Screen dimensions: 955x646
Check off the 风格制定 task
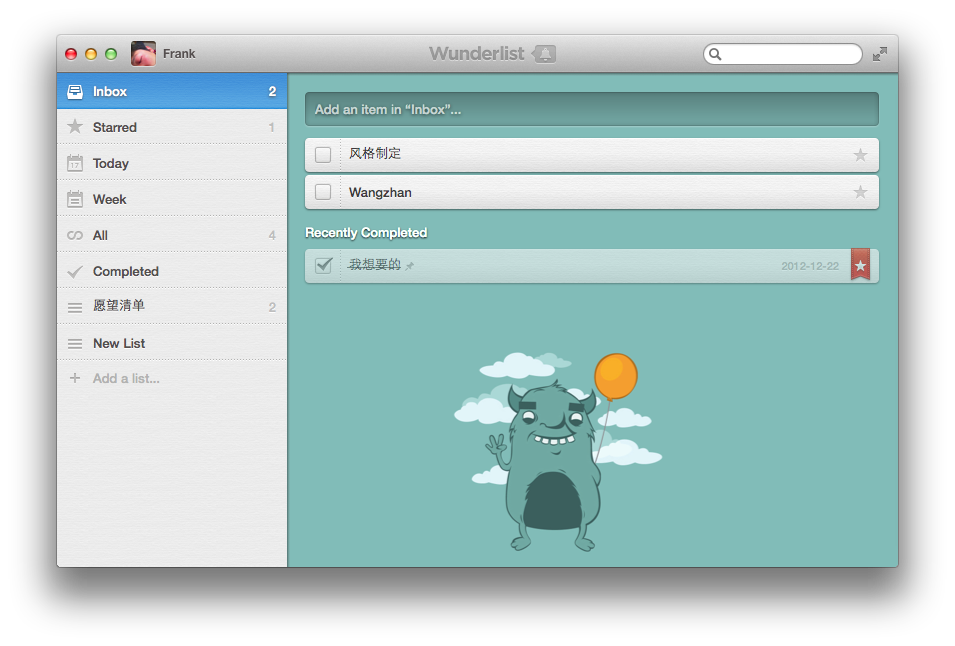pyautogui.click(x=323, y=155)
